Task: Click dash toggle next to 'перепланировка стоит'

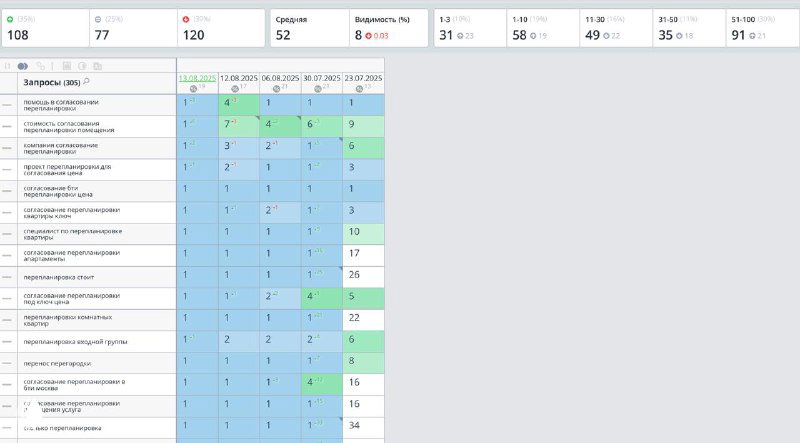Action: pyautogui.click(x=7, y=277)
